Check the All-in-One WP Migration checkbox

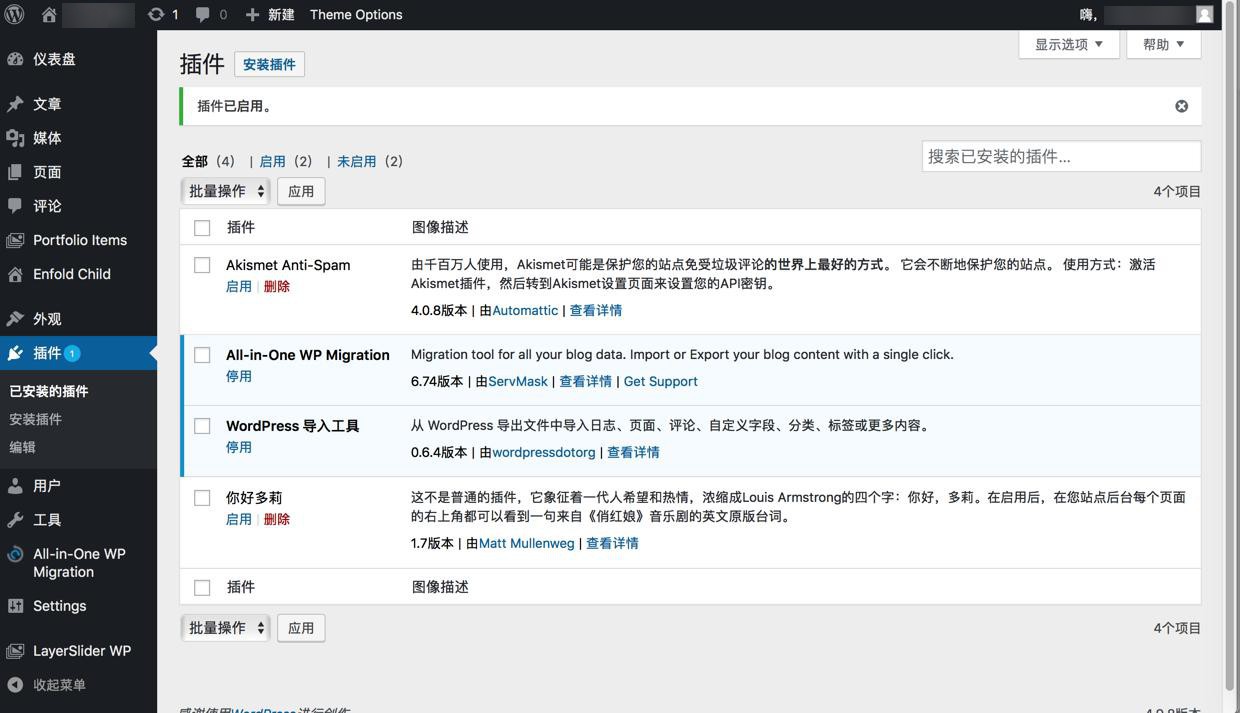pos(202,355)
